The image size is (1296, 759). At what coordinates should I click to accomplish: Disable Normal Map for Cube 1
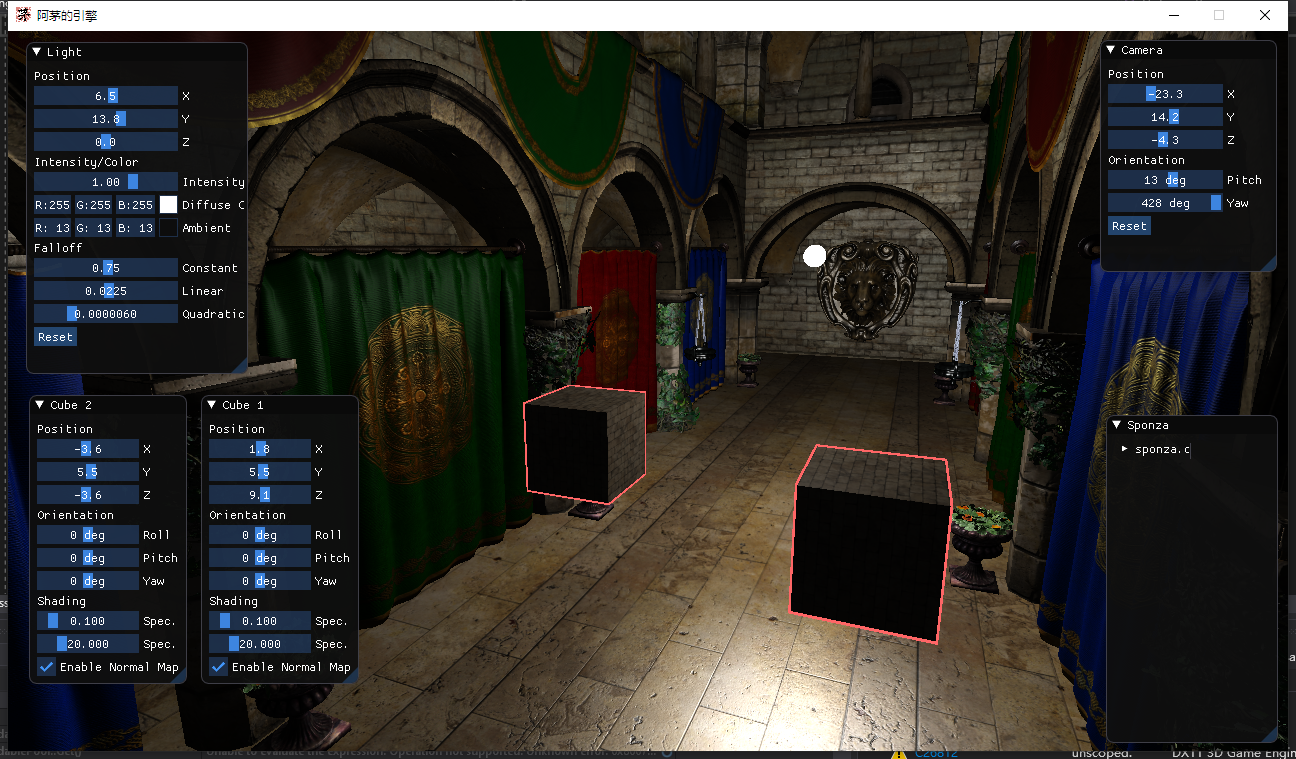tap(219, 667)
